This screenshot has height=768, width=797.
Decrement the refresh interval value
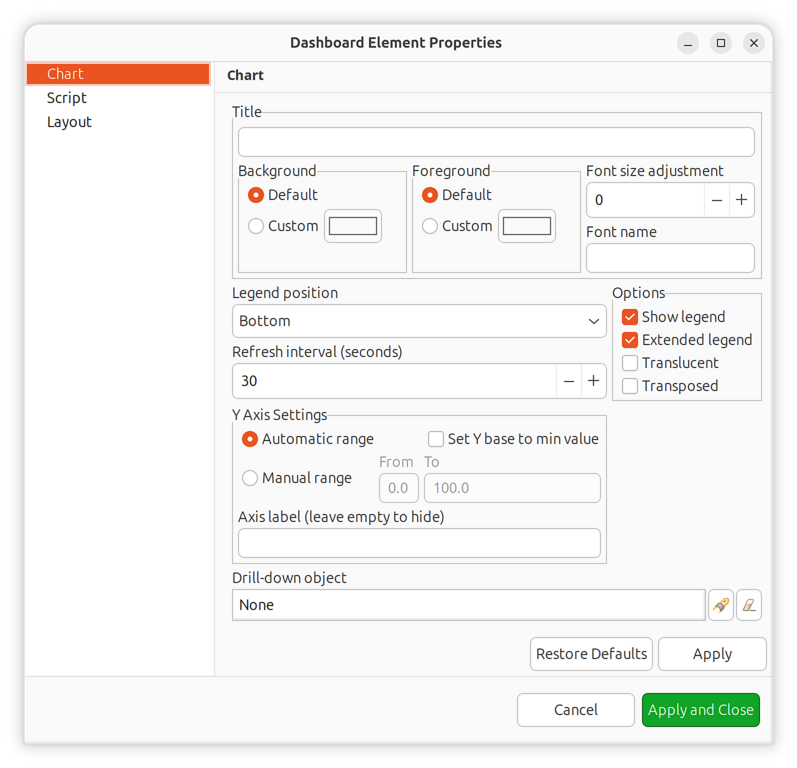(x=569, y=381)
